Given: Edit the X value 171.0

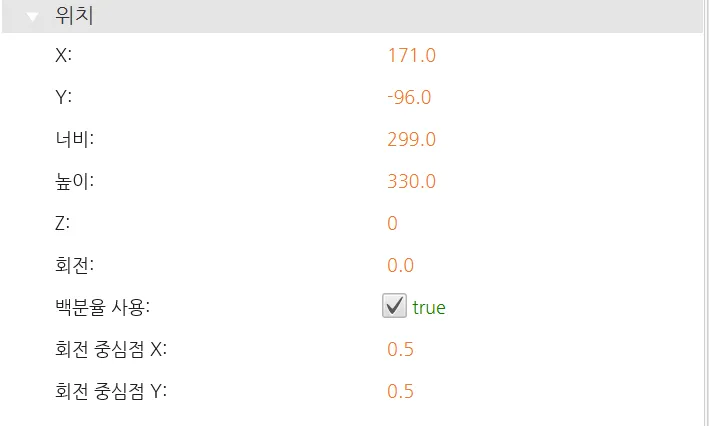Looking at the screenshot, I should click(x=411, y=55).
